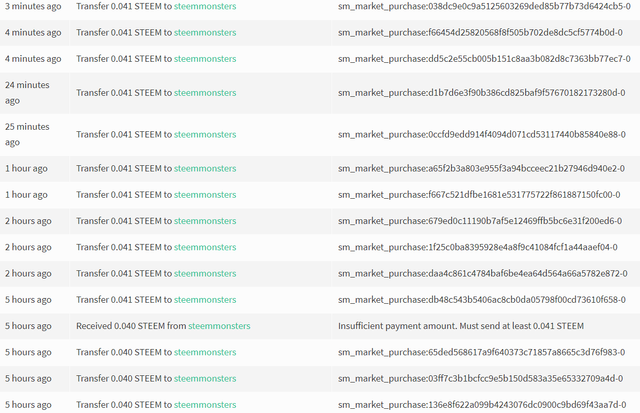Image resolution: width=640 pixels, height=413 pixels.
Task: Open steemmonsters link in the 24 minutes ago row
Action: [205, 93]
